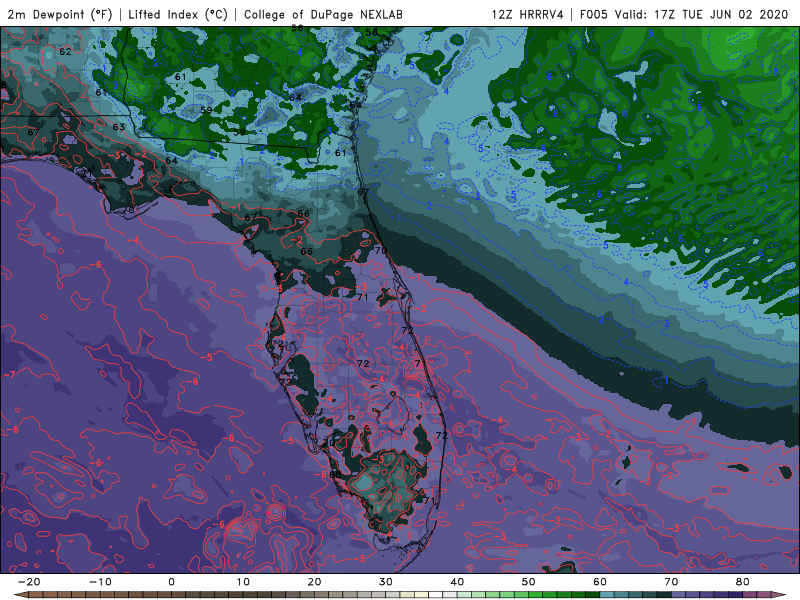Click the '12Z HRRRV4' model run text
This screenshot has height=600, width=800.
point(528,14)
